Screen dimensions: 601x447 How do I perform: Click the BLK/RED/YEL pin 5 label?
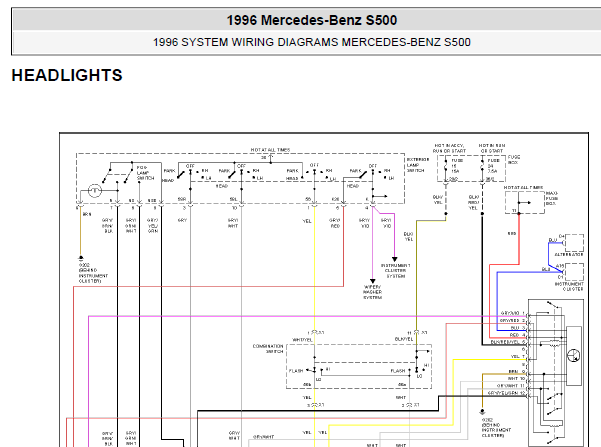[505, 342]
